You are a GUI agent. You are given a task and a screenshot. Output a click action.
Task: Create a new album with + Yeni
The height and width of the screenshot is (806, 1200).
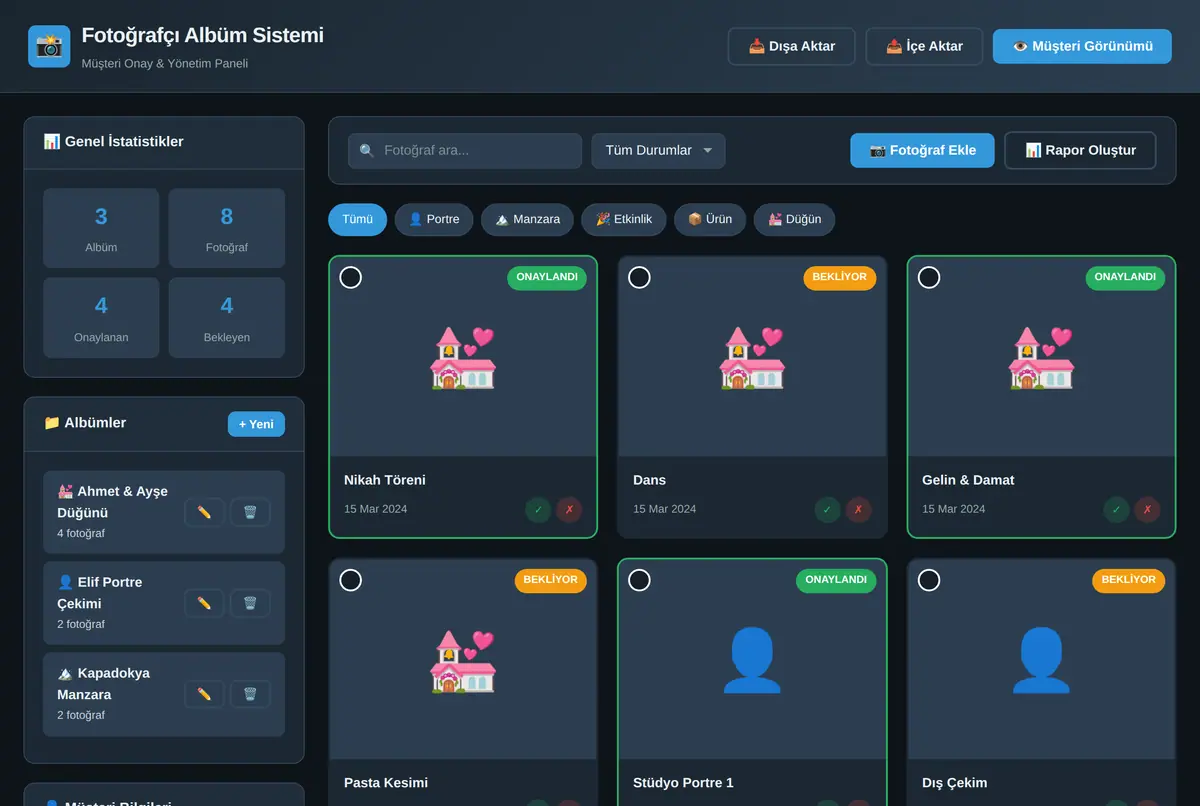[256, 424]
